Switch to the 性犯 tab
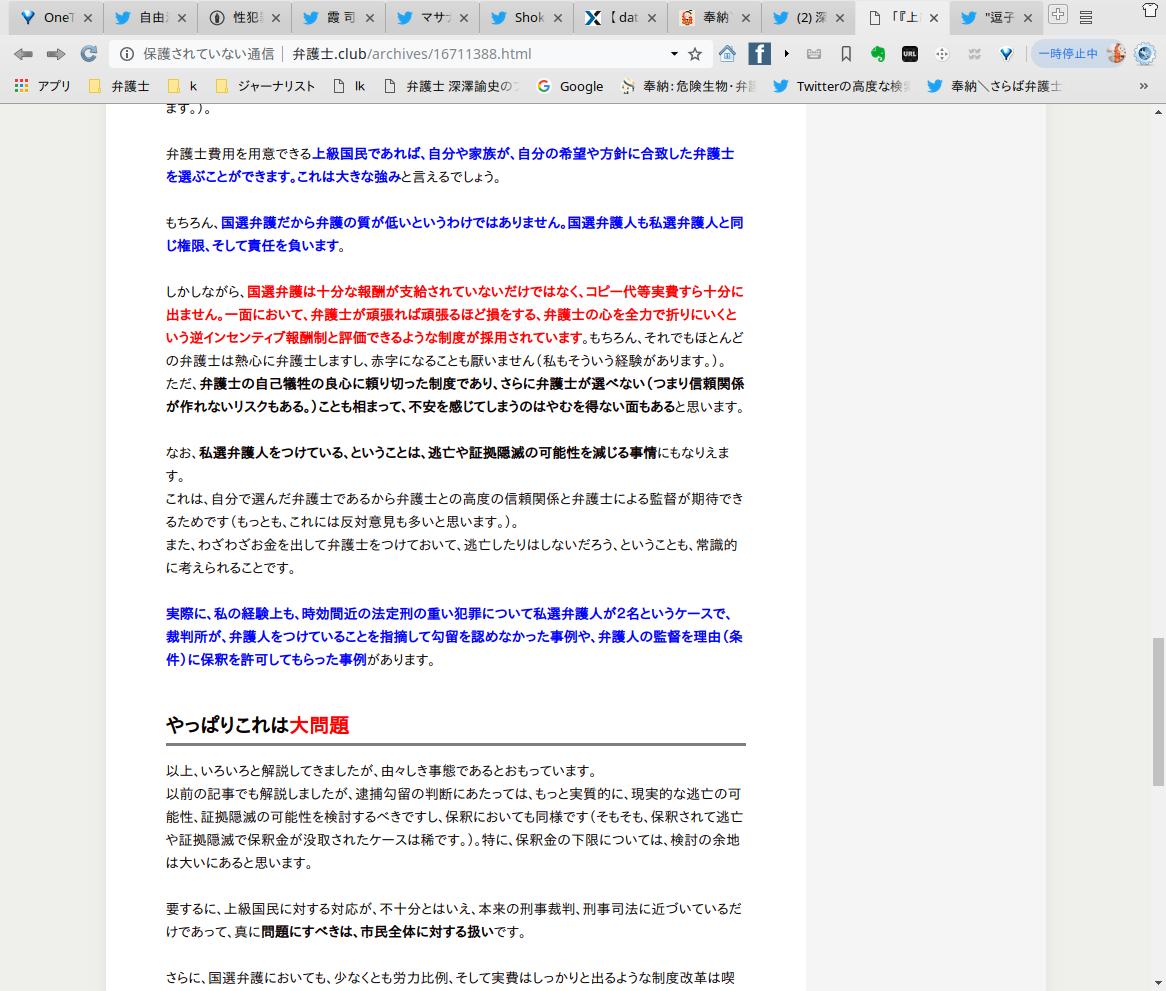Image resolution: width=1166 pixels, height=991 pixels. (244, 18)
